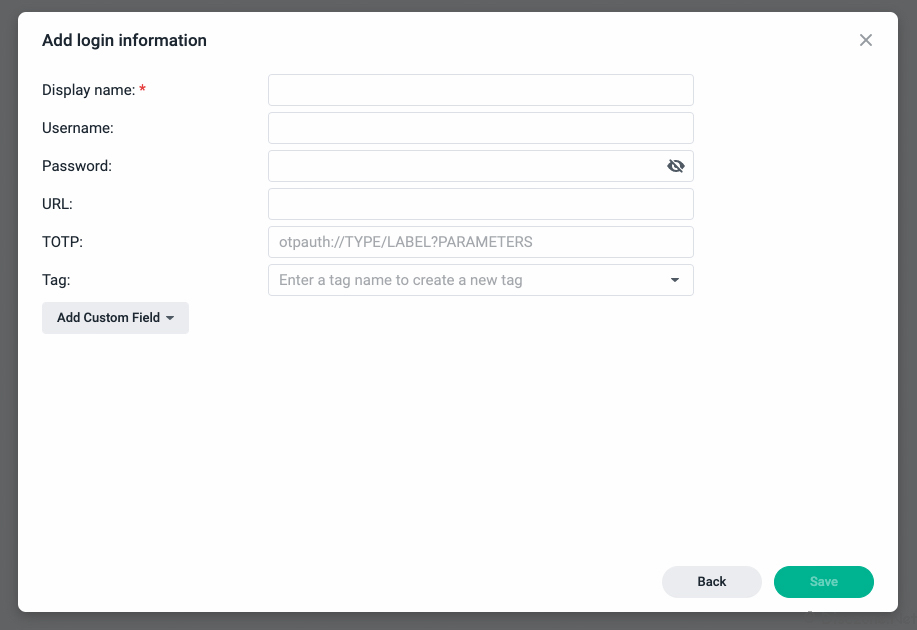The width and height of the screenshot is (917, 630).
Task: Toggle password visibility with the eye icon
Action: (x=675, y=166)
